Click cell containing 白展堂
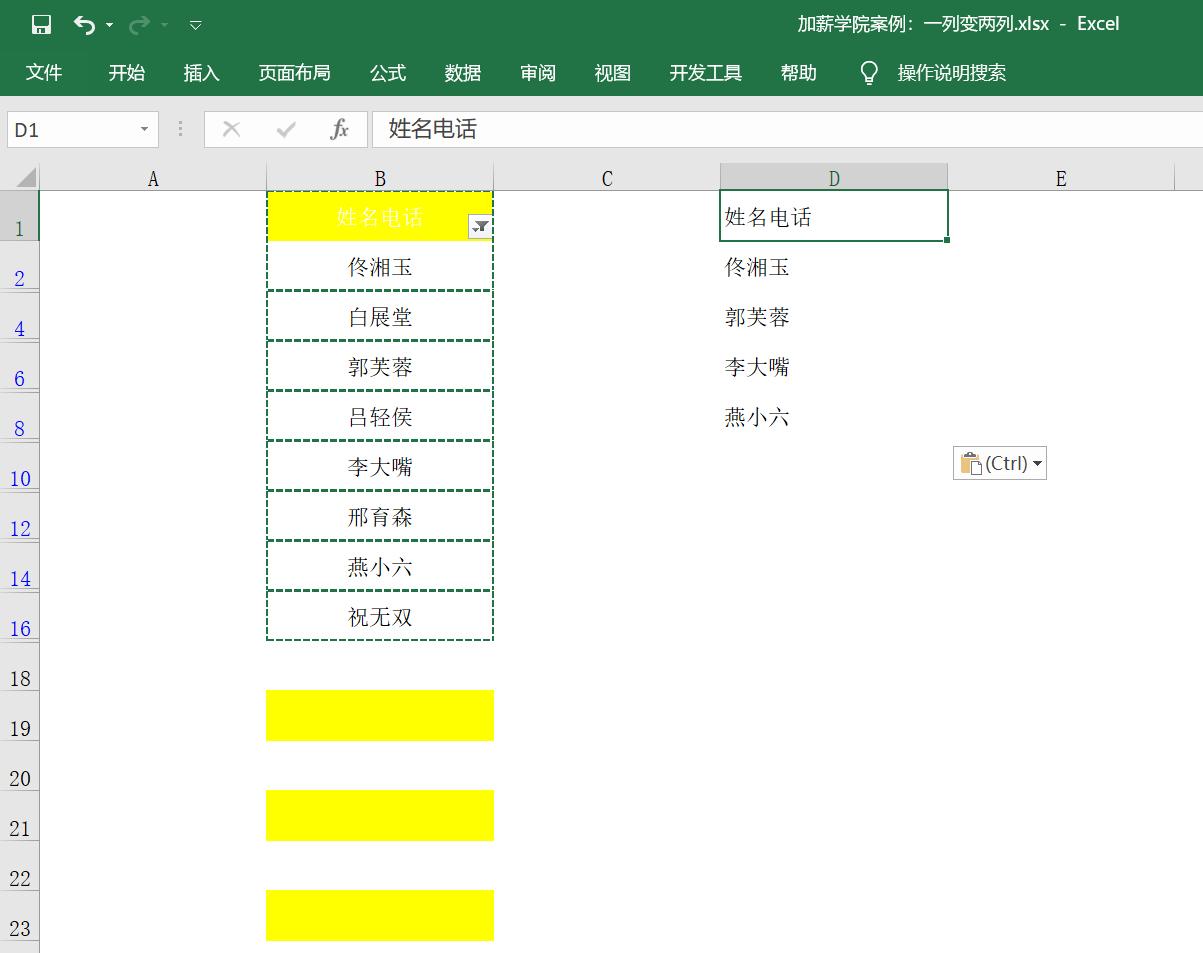1203x953 pixels. (x=380, y=316)
